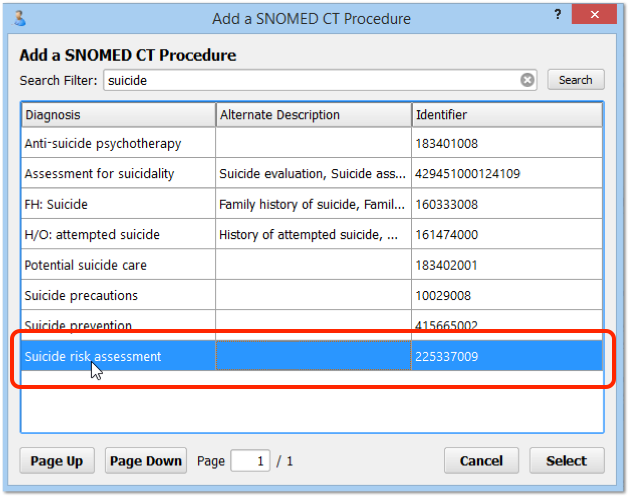Clear the search filter with the X icon

click(x=527, y=80)
